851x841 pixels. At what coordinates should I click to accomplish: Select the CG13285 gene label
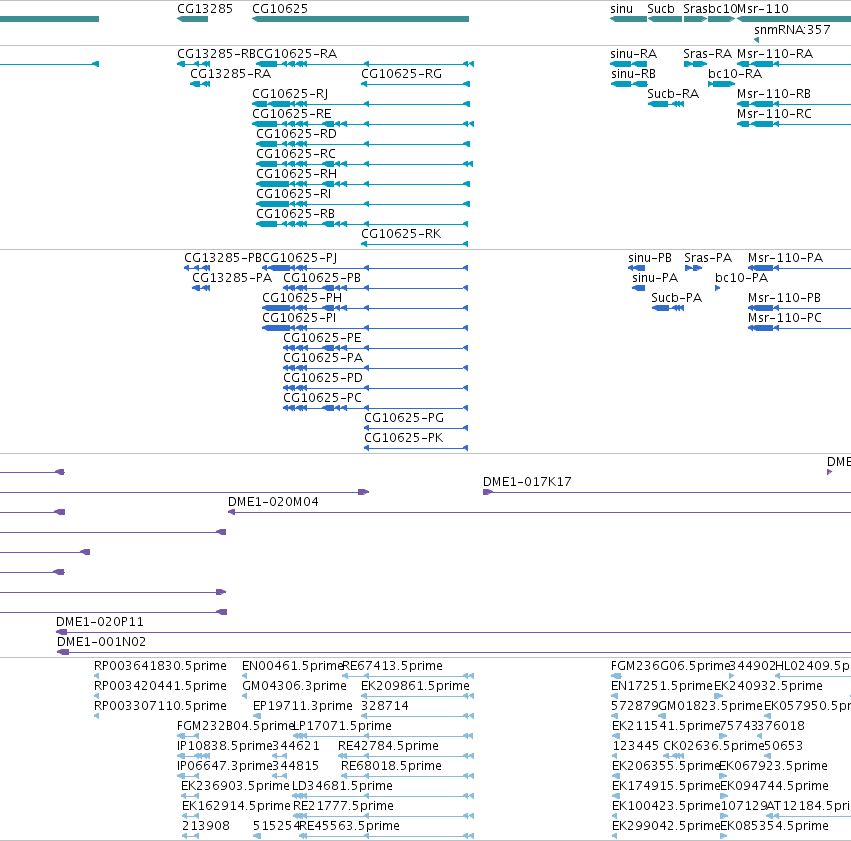(205, 9)
